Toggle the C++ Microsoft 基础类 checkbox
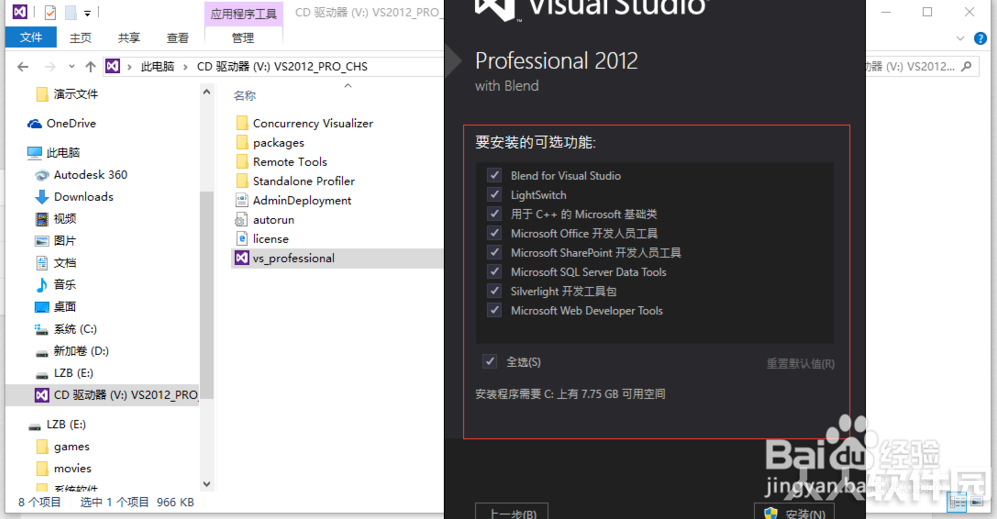The height and width of the screenshot is (519, 997). click(494, 214)
